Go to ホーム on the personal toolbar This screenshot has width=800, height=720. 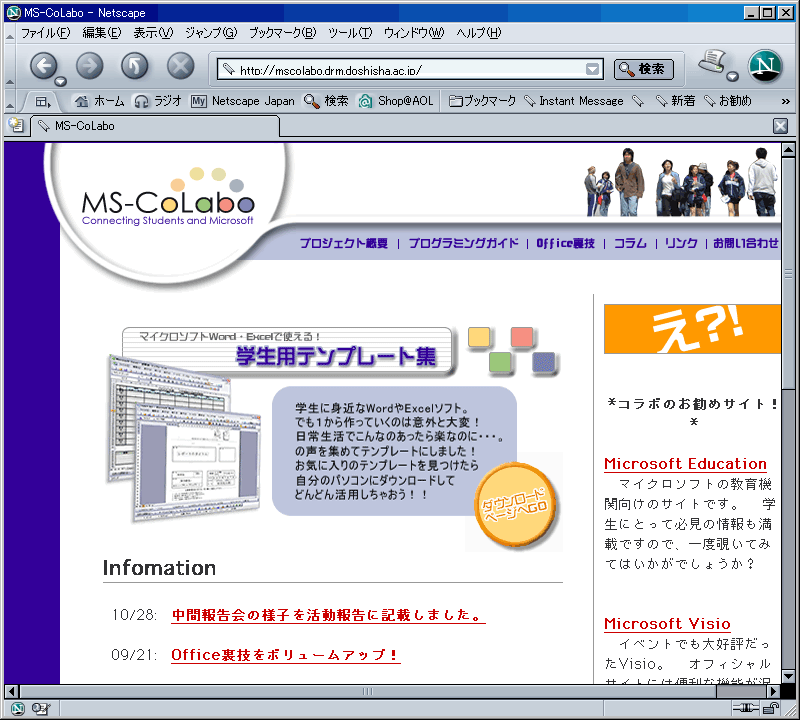coord(99,101)
